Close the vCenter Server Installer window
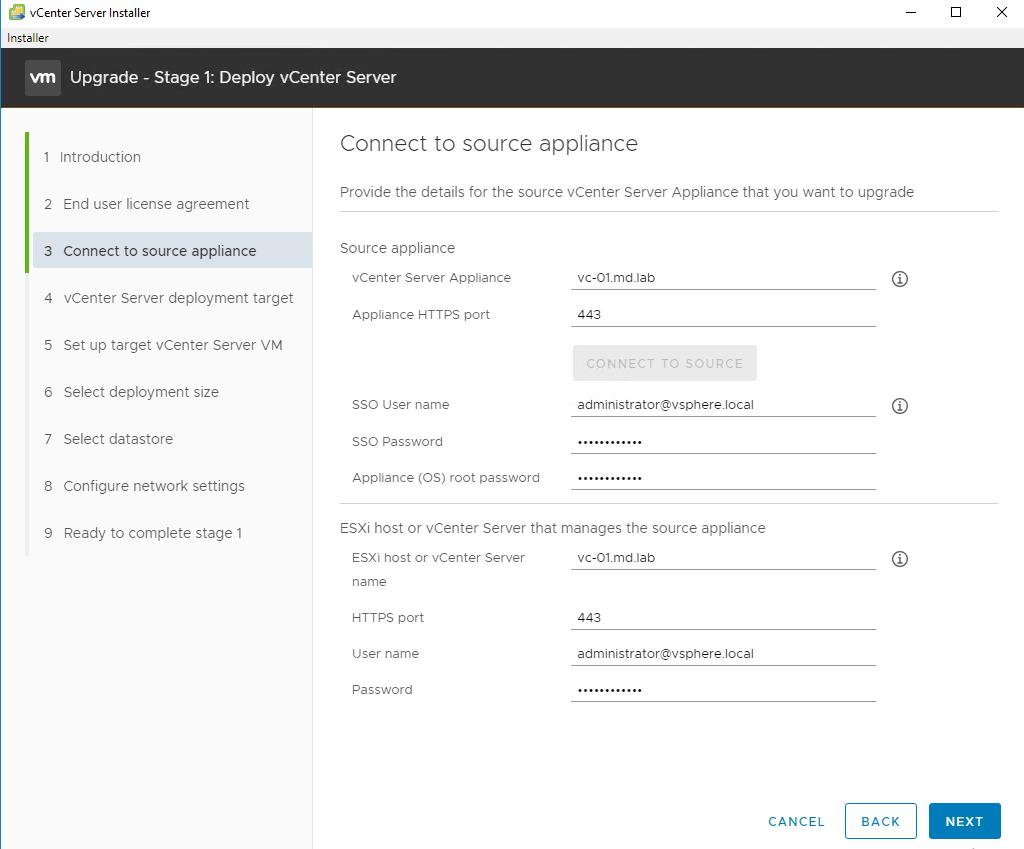The width and height of the screenshot is (1024, 849). [1001, 12]
